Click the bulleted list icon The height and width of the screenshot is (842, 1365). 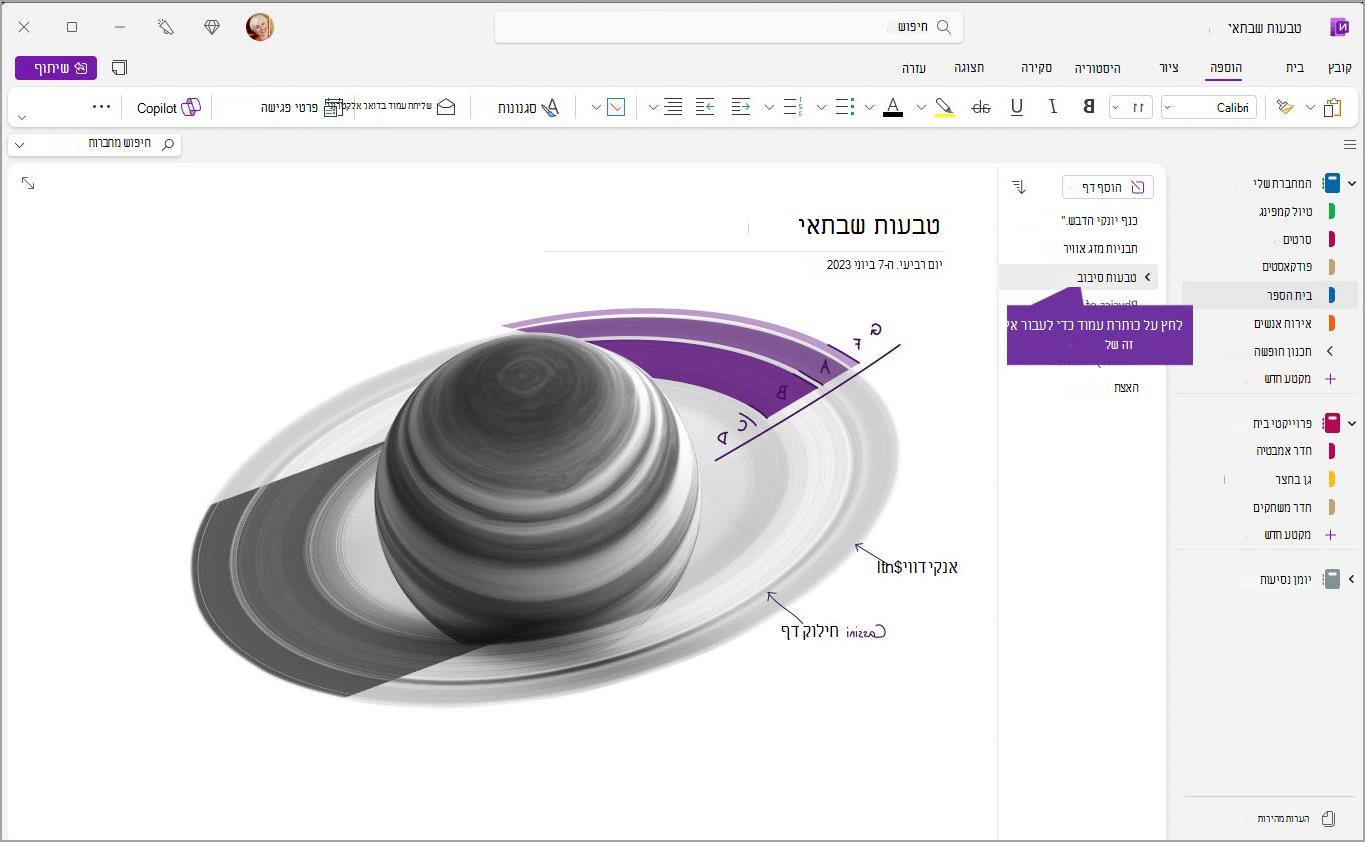(x=844, y=107)
